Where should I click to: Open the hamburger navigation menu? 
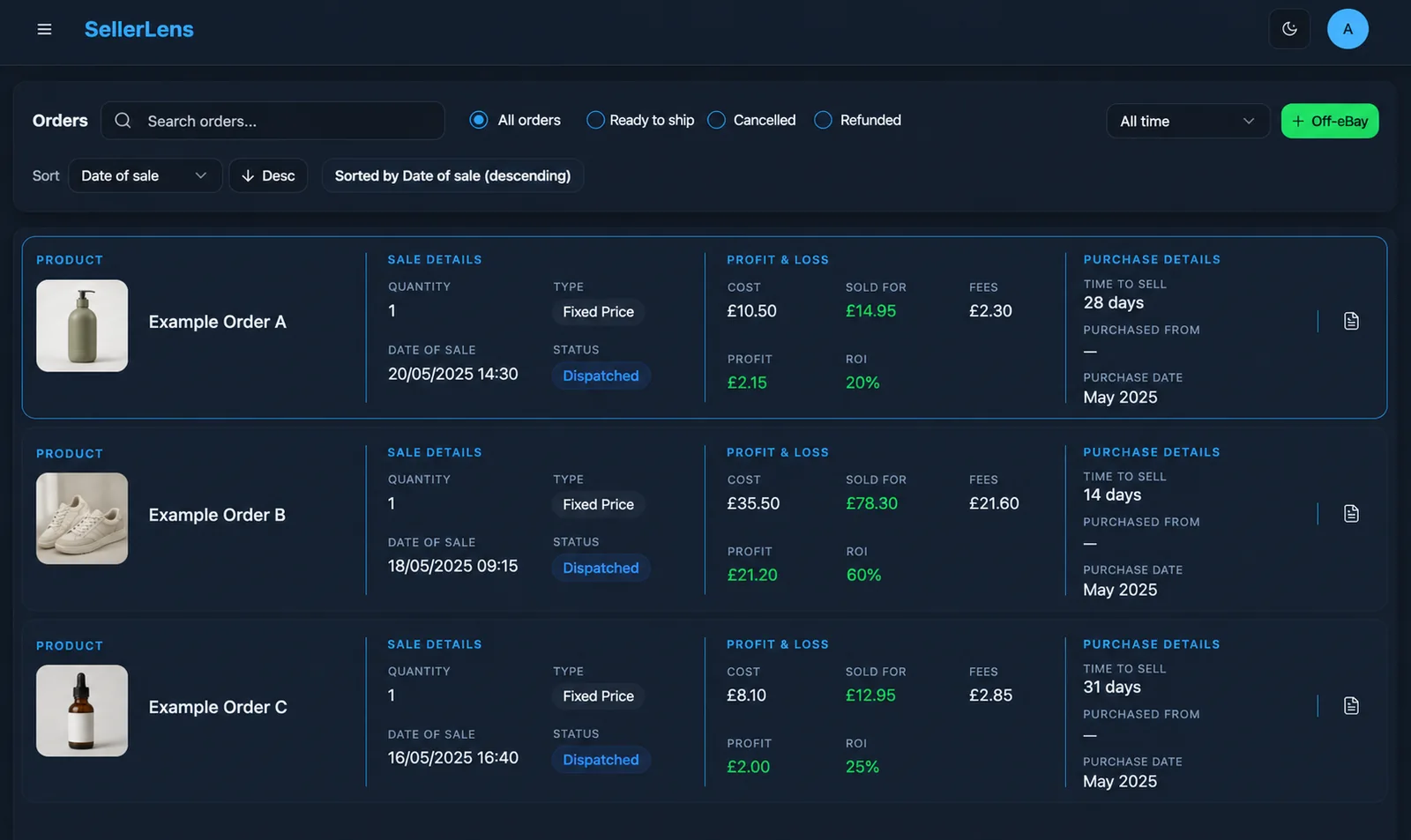click(x=44, y=30)
